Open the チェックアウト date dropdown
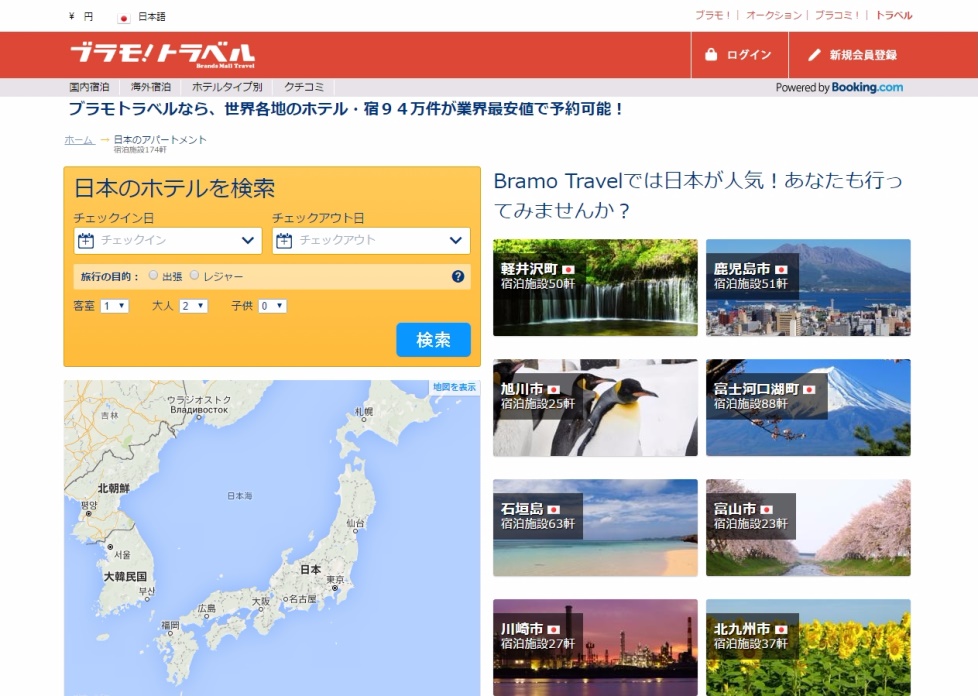 [x=371, y=241]
